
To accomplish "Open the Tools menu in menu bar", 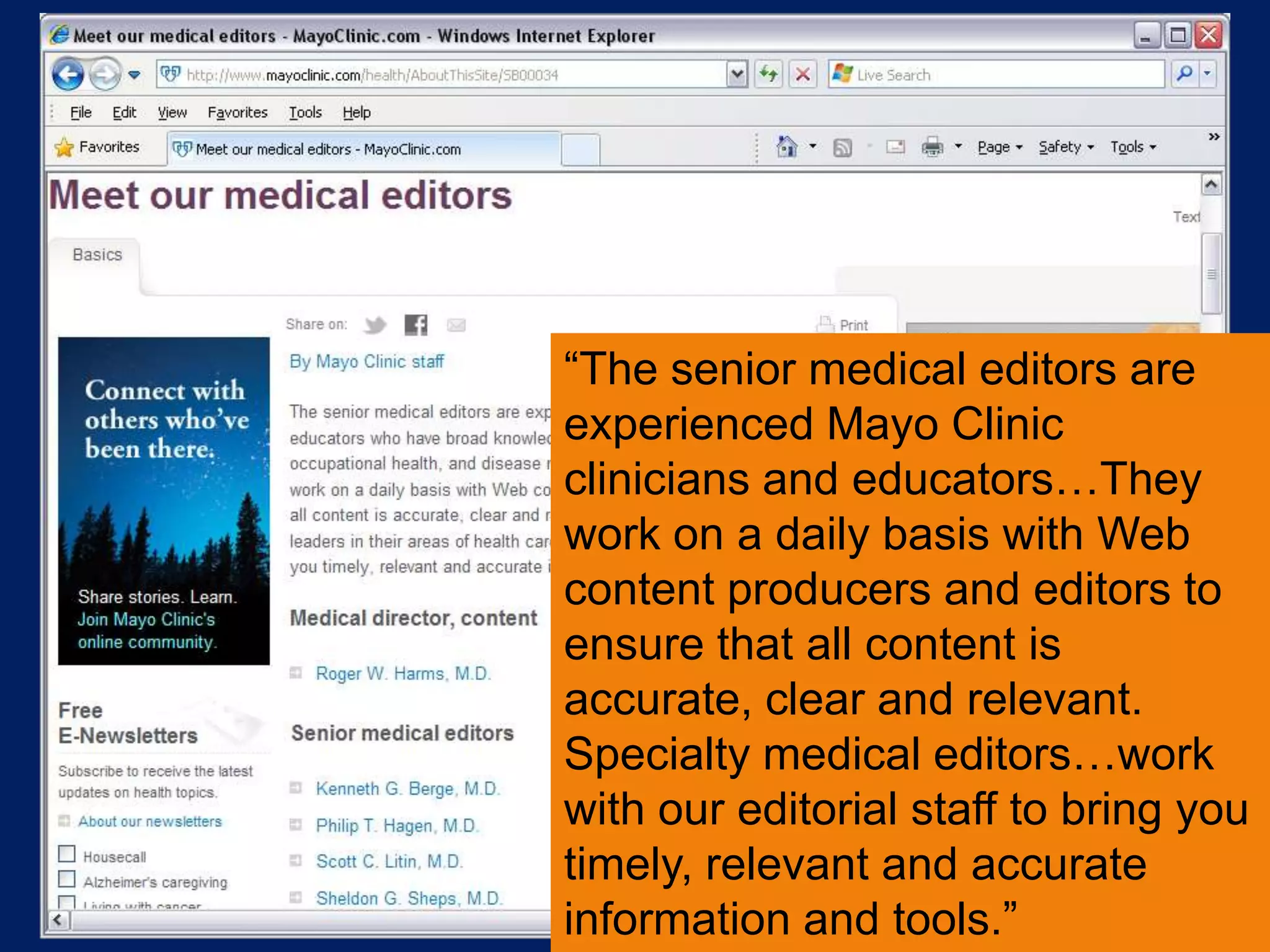I will 305,112.
